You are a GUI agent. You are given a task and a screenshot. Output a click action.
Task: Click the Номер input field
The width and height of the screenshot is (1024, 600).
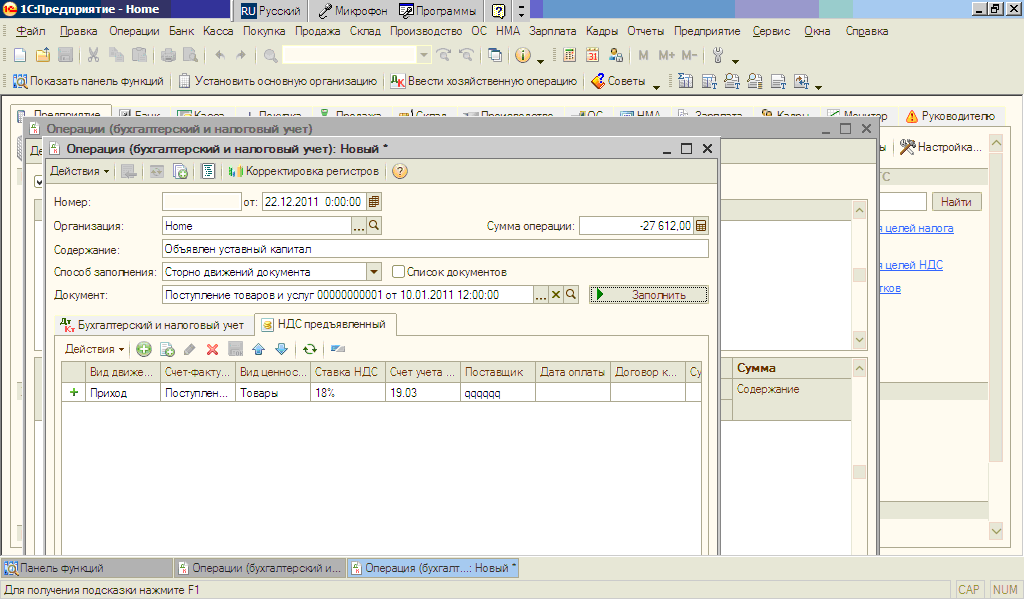(202, 202)
